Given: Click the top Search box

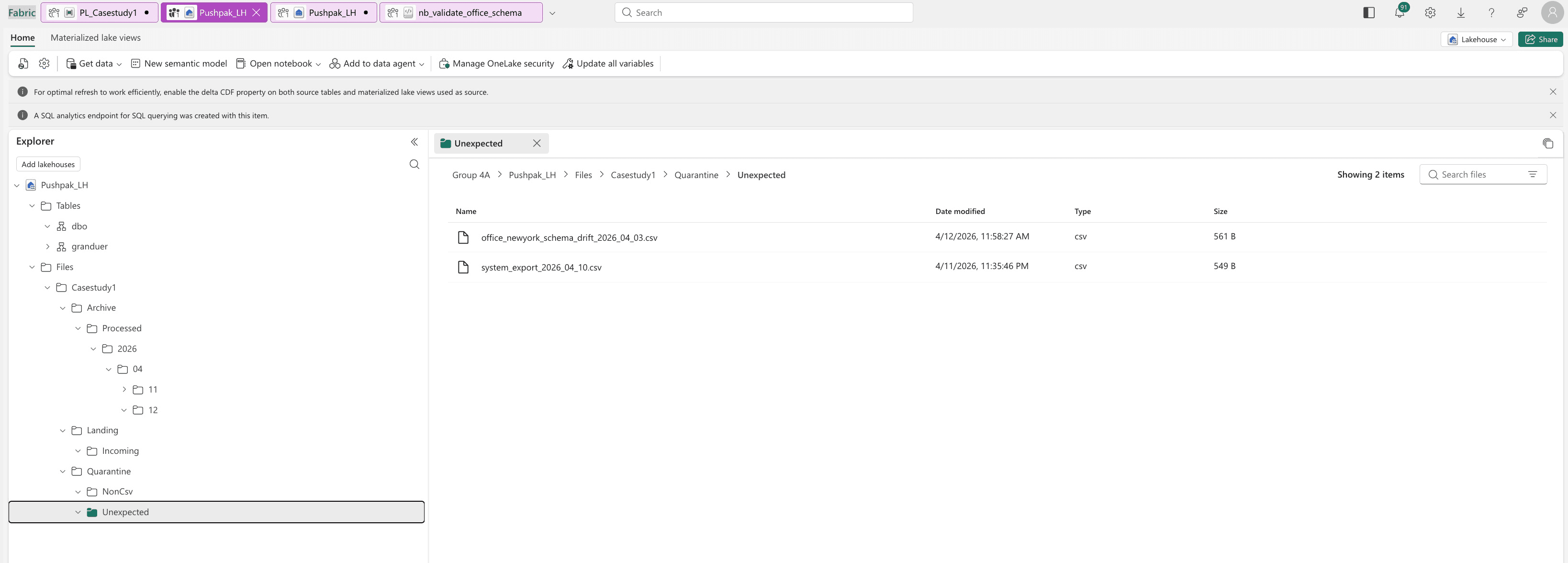Looking at the screenshot, I should (763, 13).
